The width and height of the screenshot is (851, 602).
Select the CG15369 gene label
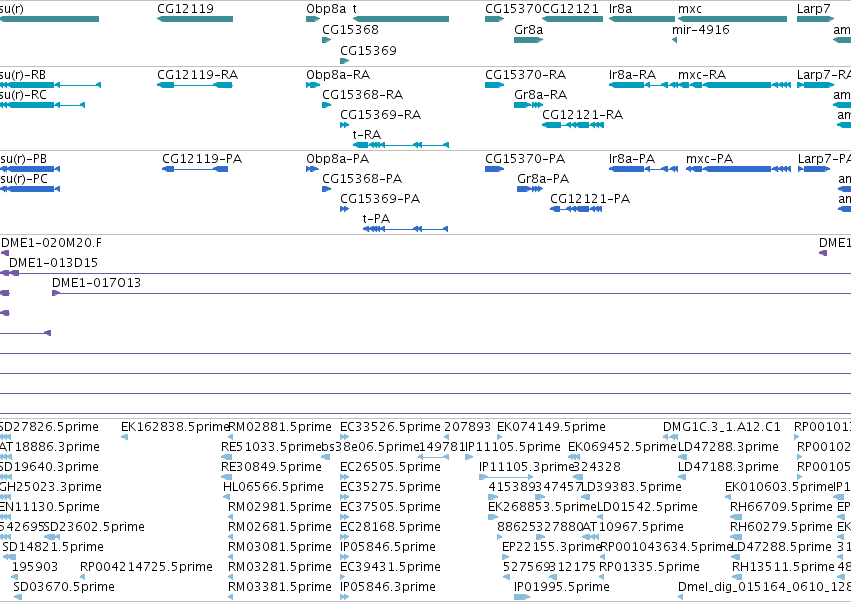pos(368,50)
